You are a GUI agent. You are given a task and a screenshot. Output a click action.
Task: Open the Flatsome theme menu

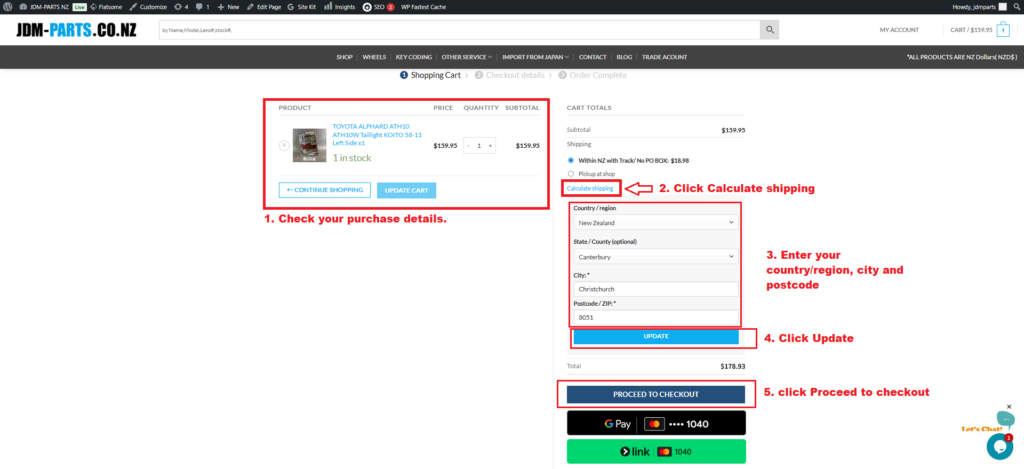pyautogui.click(x=105, y=7)
